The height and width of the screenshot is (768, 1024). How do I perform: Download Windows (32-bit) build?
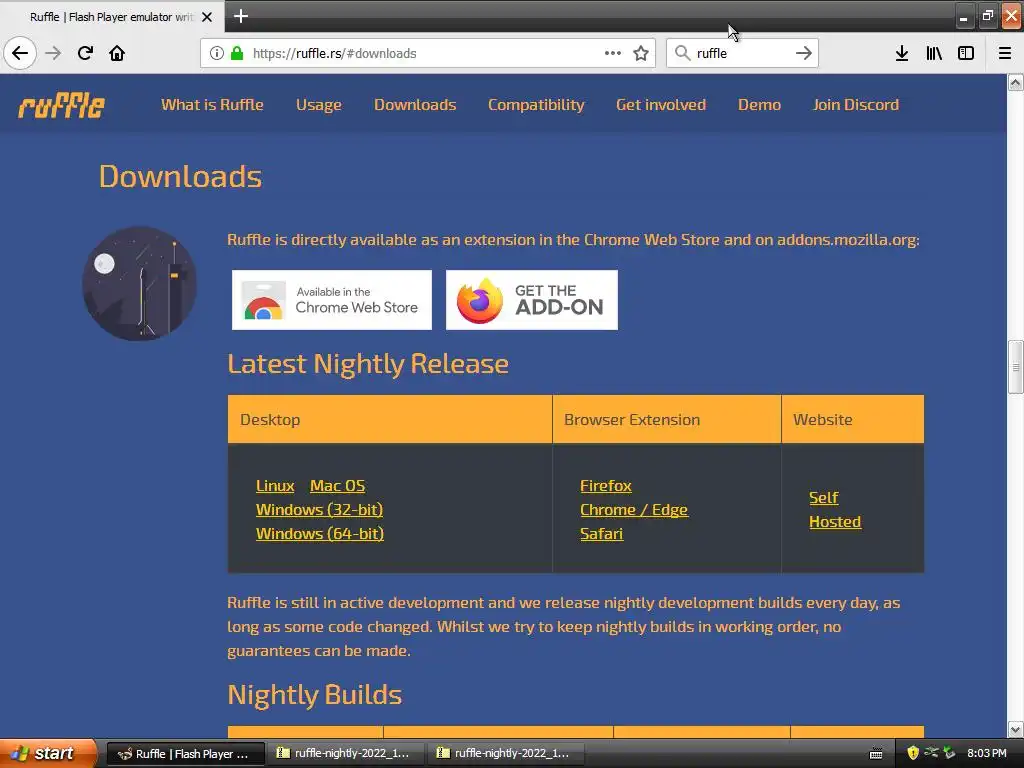pos(319,509)
